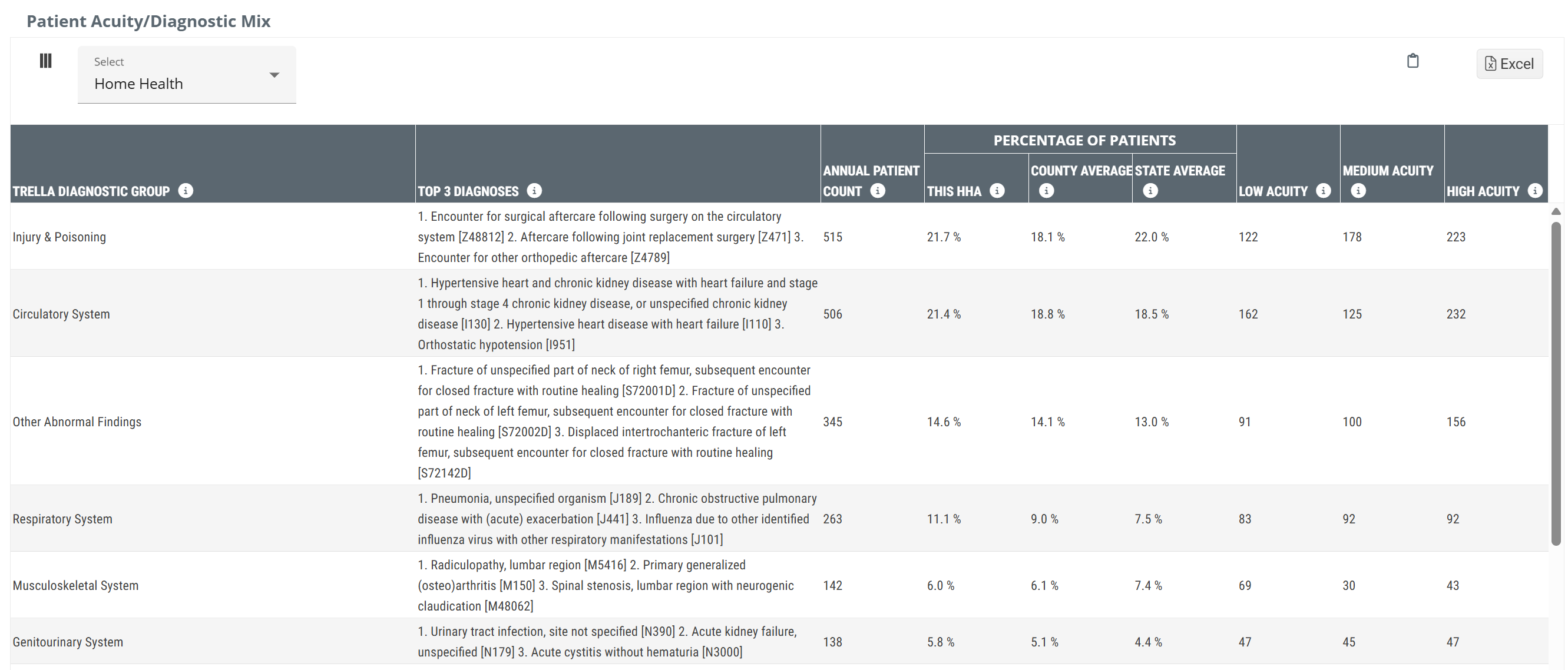Screen dimensions: 1568x670
Task: Click the clipboard copy icon
Action: 1412,61
